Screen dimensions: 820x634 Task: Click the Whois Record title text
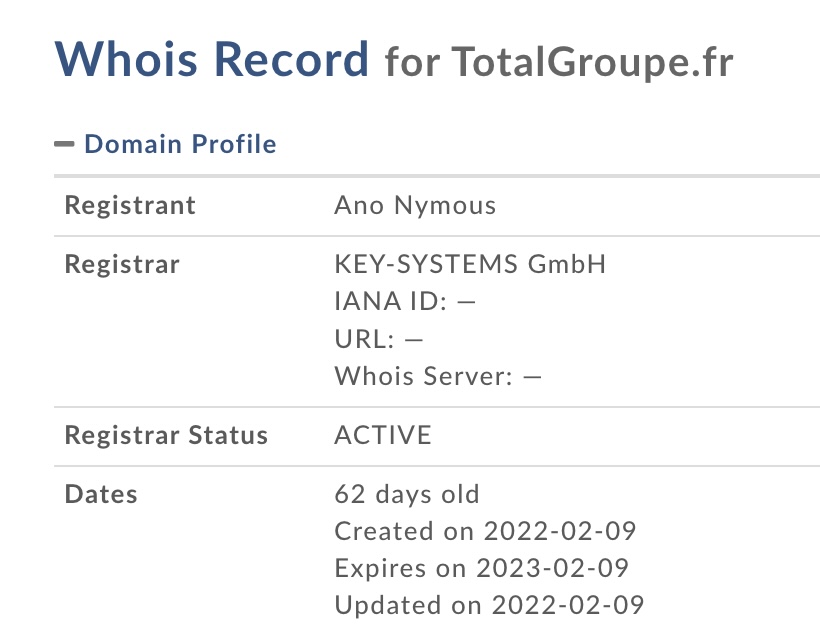[x=212, y=59]
